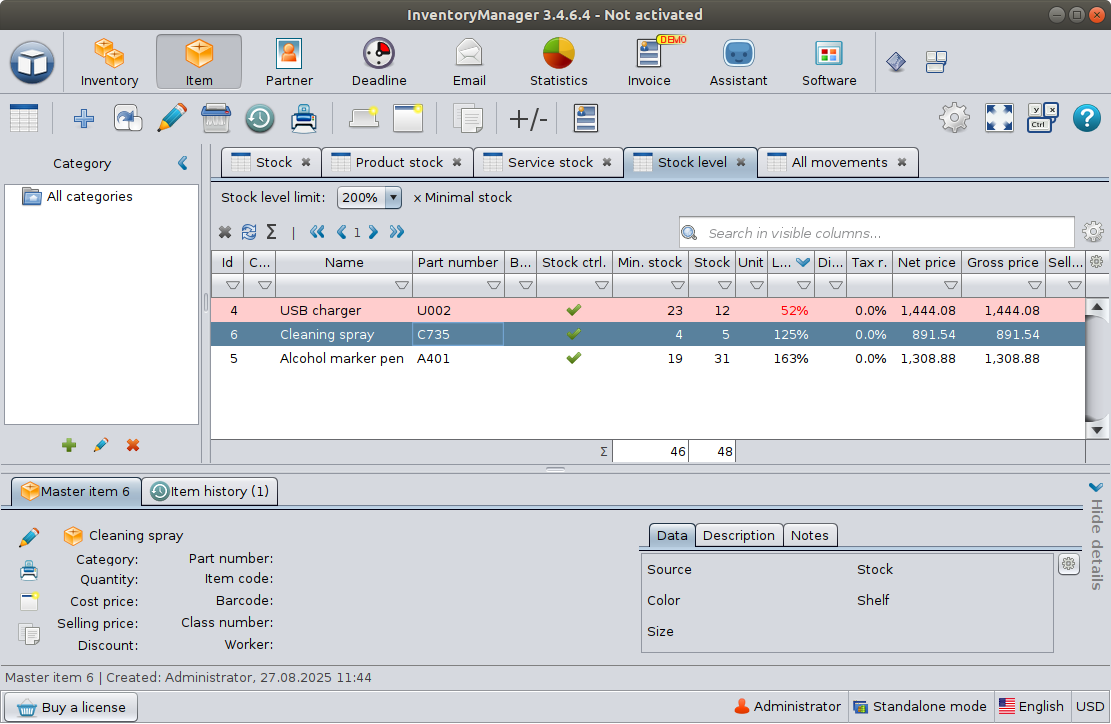Close the Stock level tab
Image resolution: width=1111 pixels, height=724 pixels.
[741, 162]
